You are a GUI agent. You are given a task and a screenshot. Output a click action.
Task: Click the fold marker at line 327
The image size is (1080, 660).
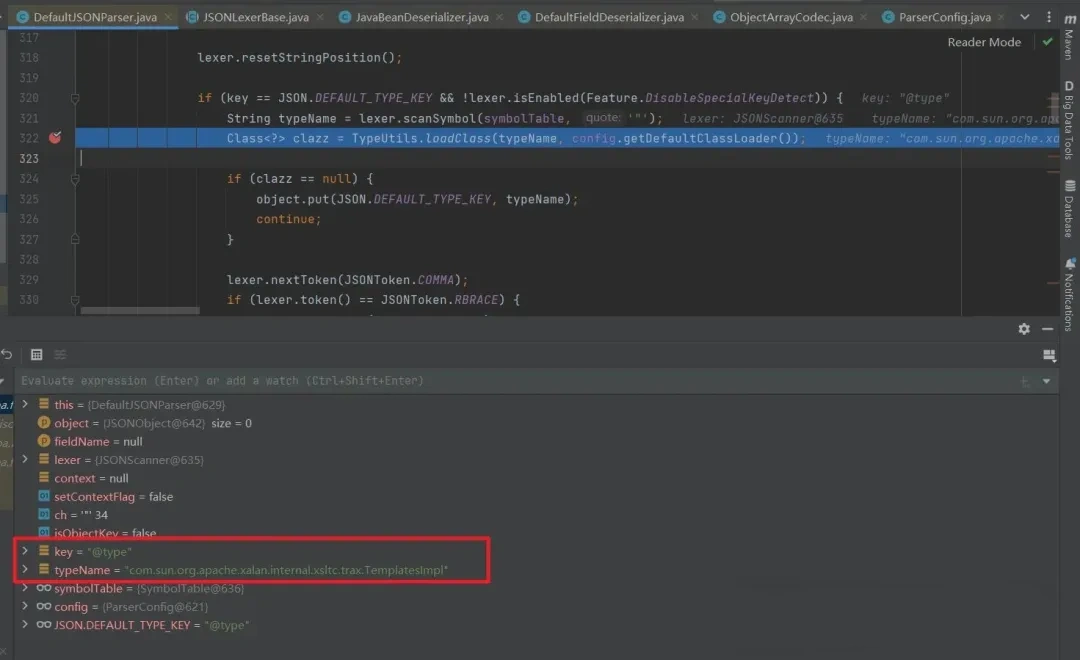75,239
